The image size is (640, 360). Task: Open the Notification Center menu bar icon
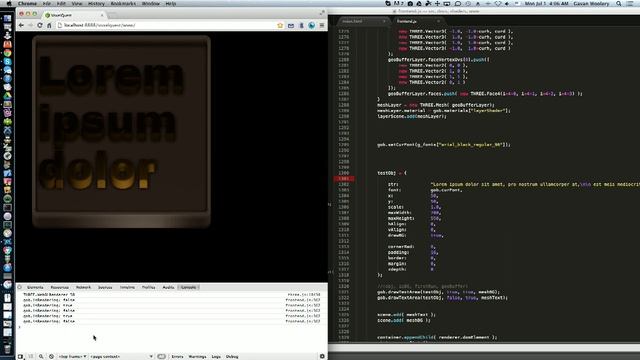coord(631,3)
